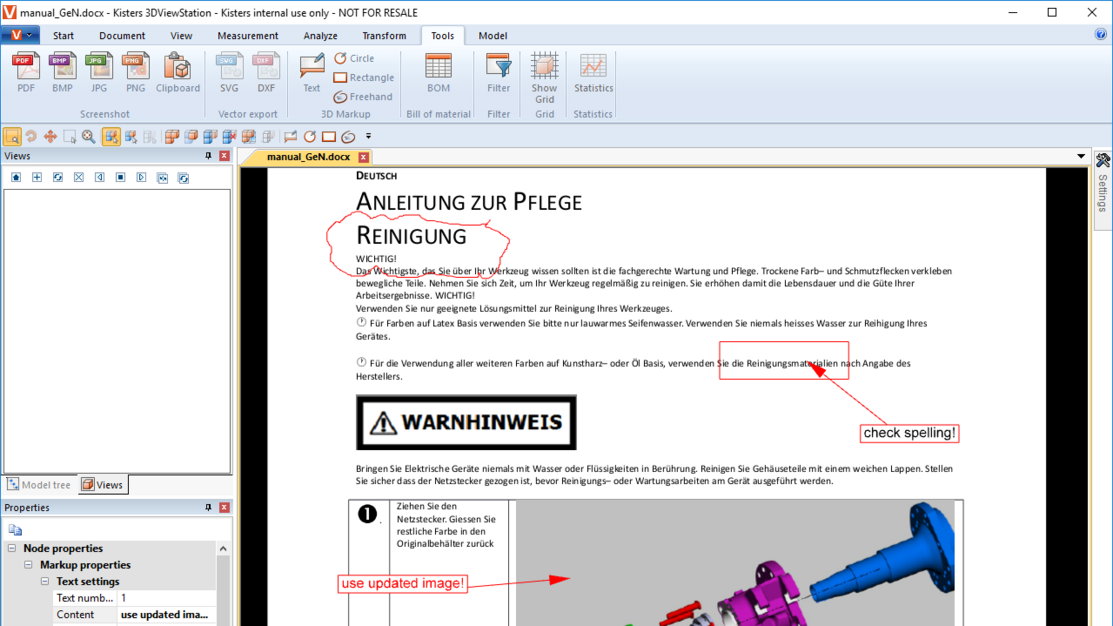Open quick toolbar customize dropdown

click(x=368, y=136)
